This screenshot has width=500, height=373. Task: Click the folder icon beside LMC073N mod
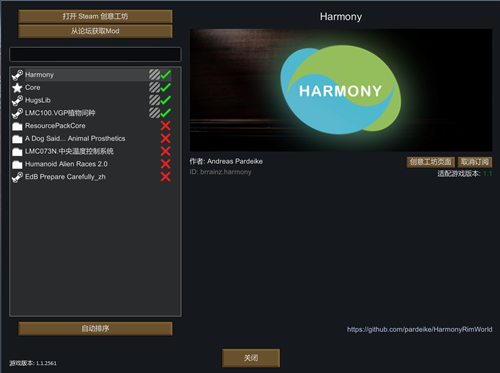tap(17, 152)
